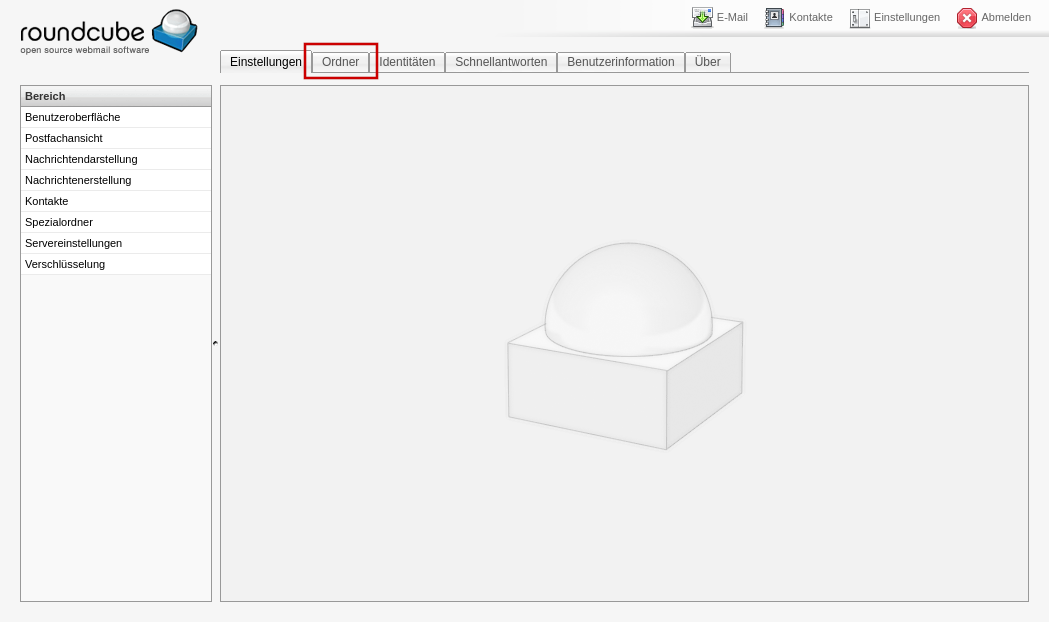
Task: Open the Kontakte address book icon
Action: coord(775,17)
